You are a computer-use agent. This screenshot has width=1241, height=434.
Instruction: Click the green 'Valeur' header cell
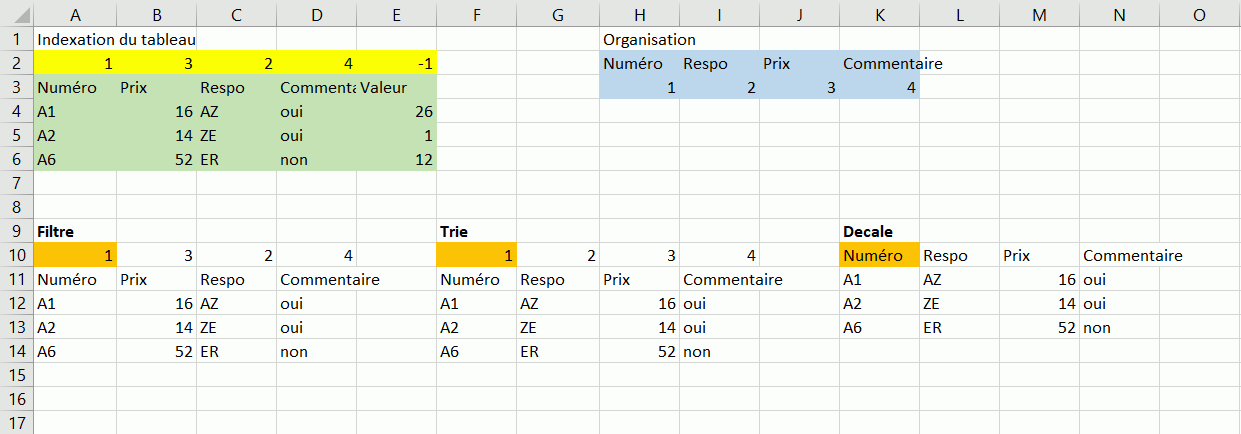point(396,87)
